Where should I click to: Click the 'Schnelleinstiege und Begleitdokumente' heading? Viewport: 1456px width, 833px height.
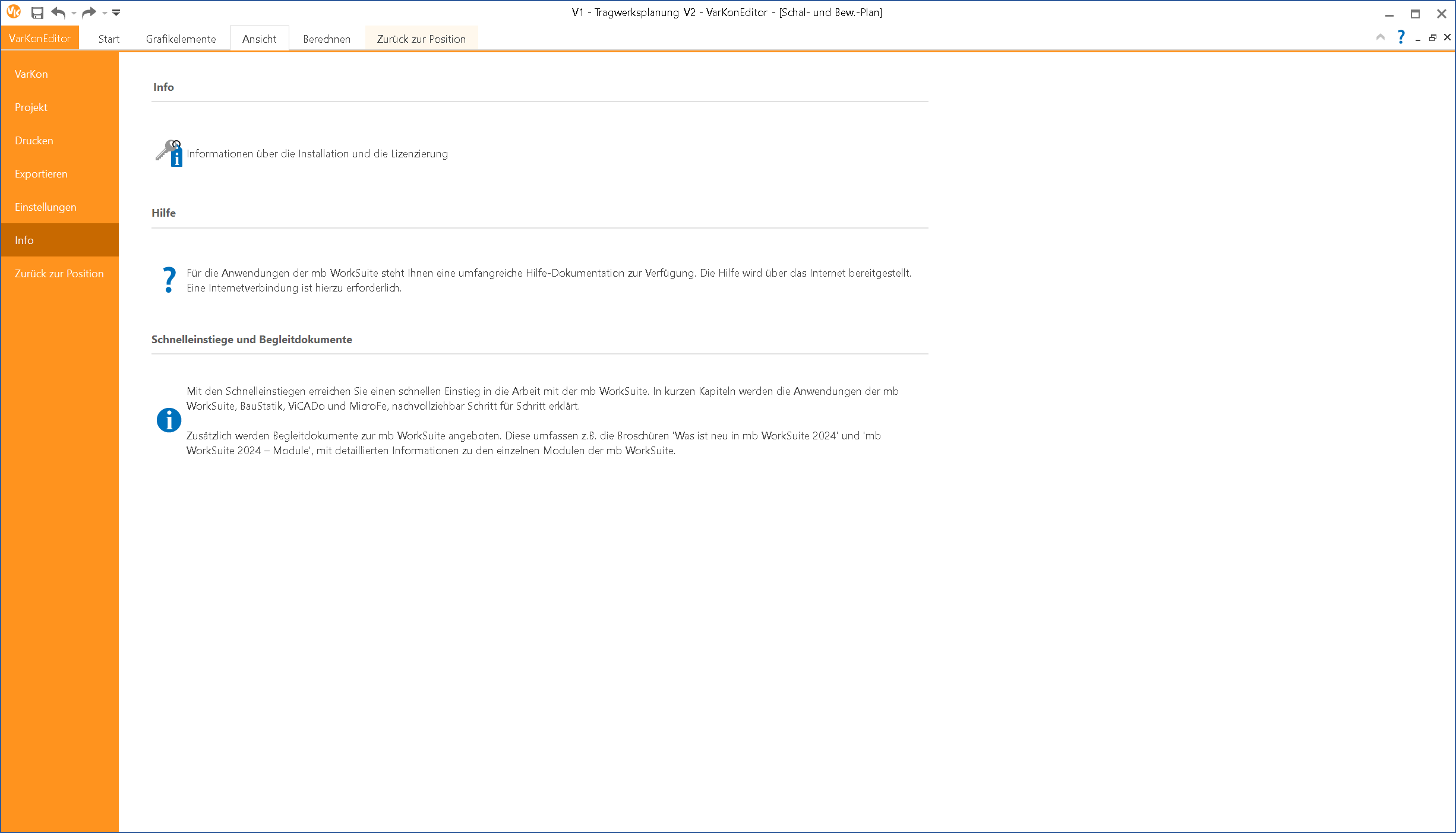click(252, 340)
